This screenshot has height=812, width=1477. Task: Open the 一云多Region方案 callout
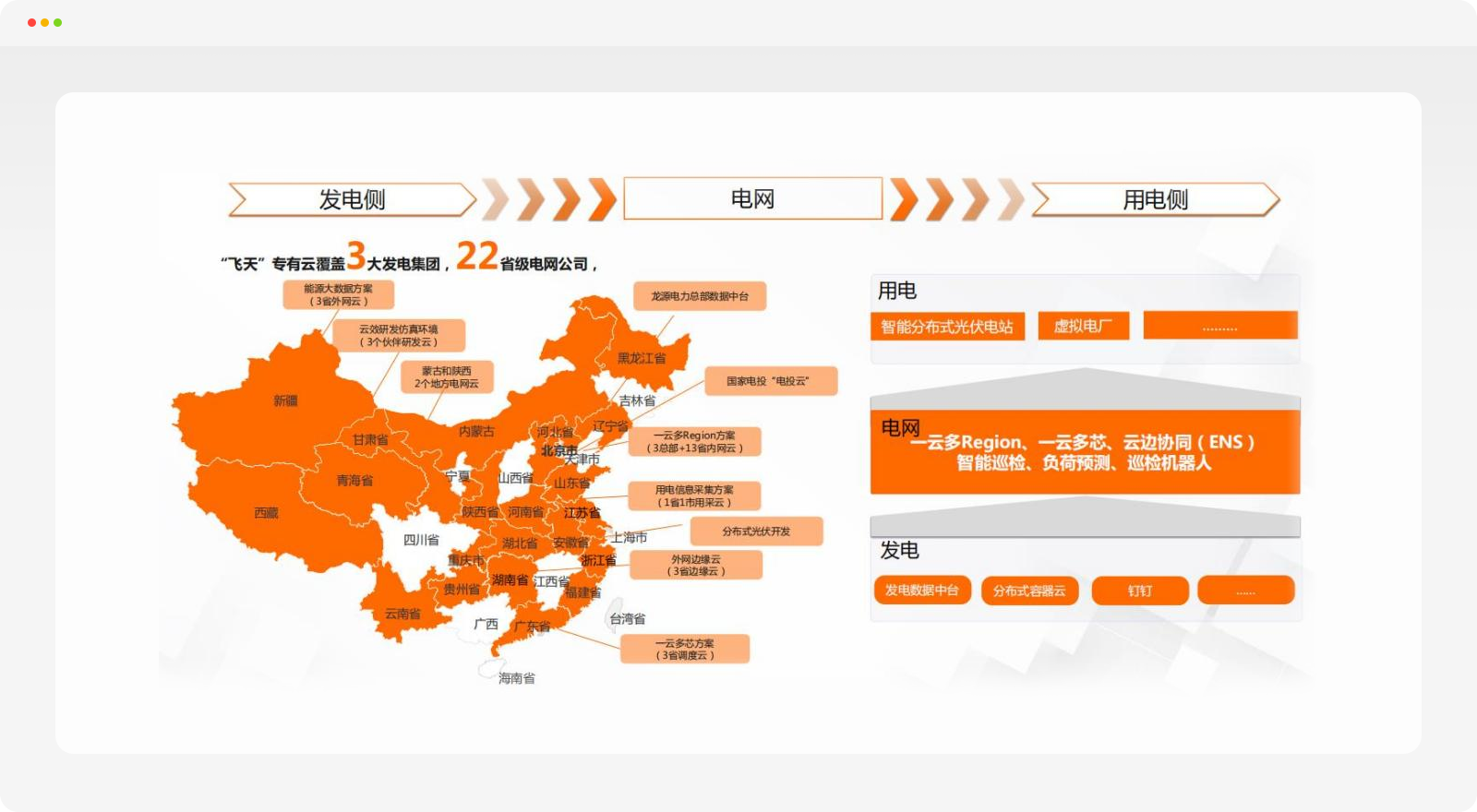coord(694,441)
